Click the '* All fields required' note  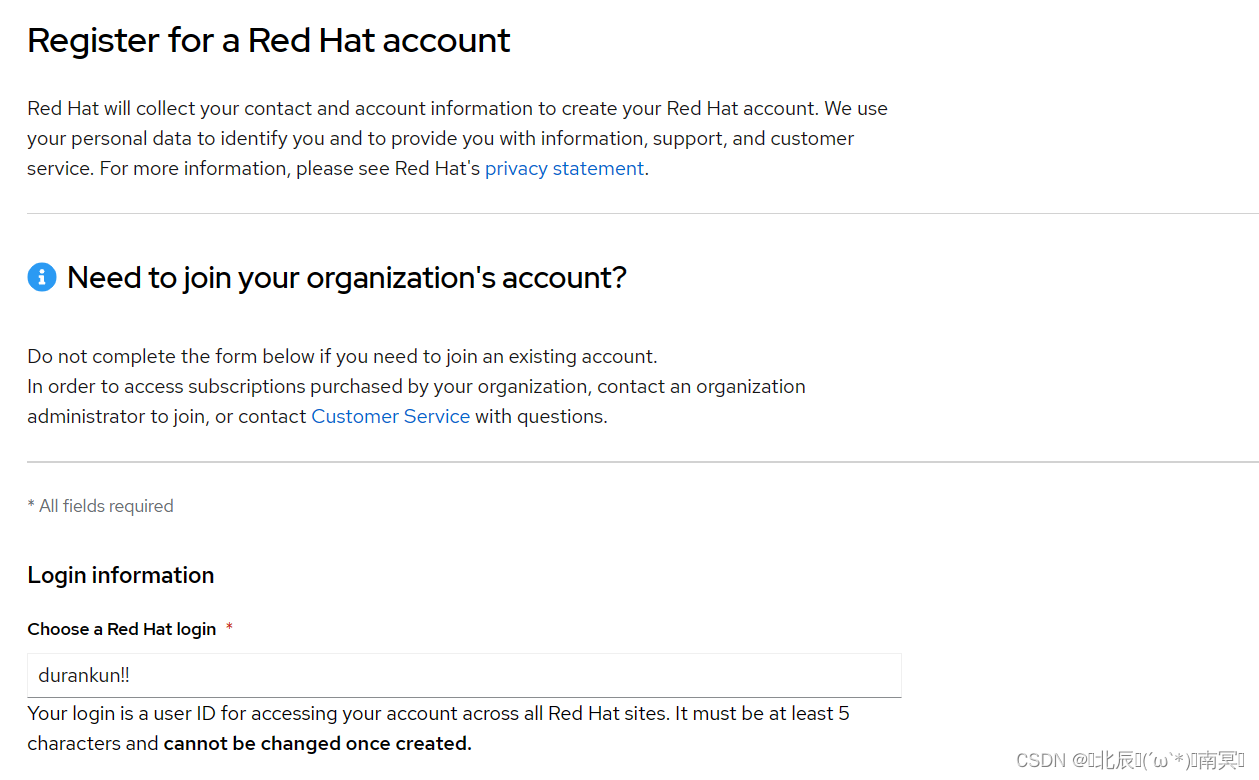[100, 506]
